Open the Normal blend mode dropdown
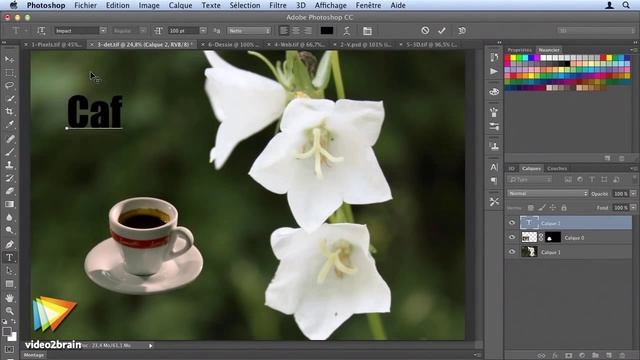 pos(547,193)
